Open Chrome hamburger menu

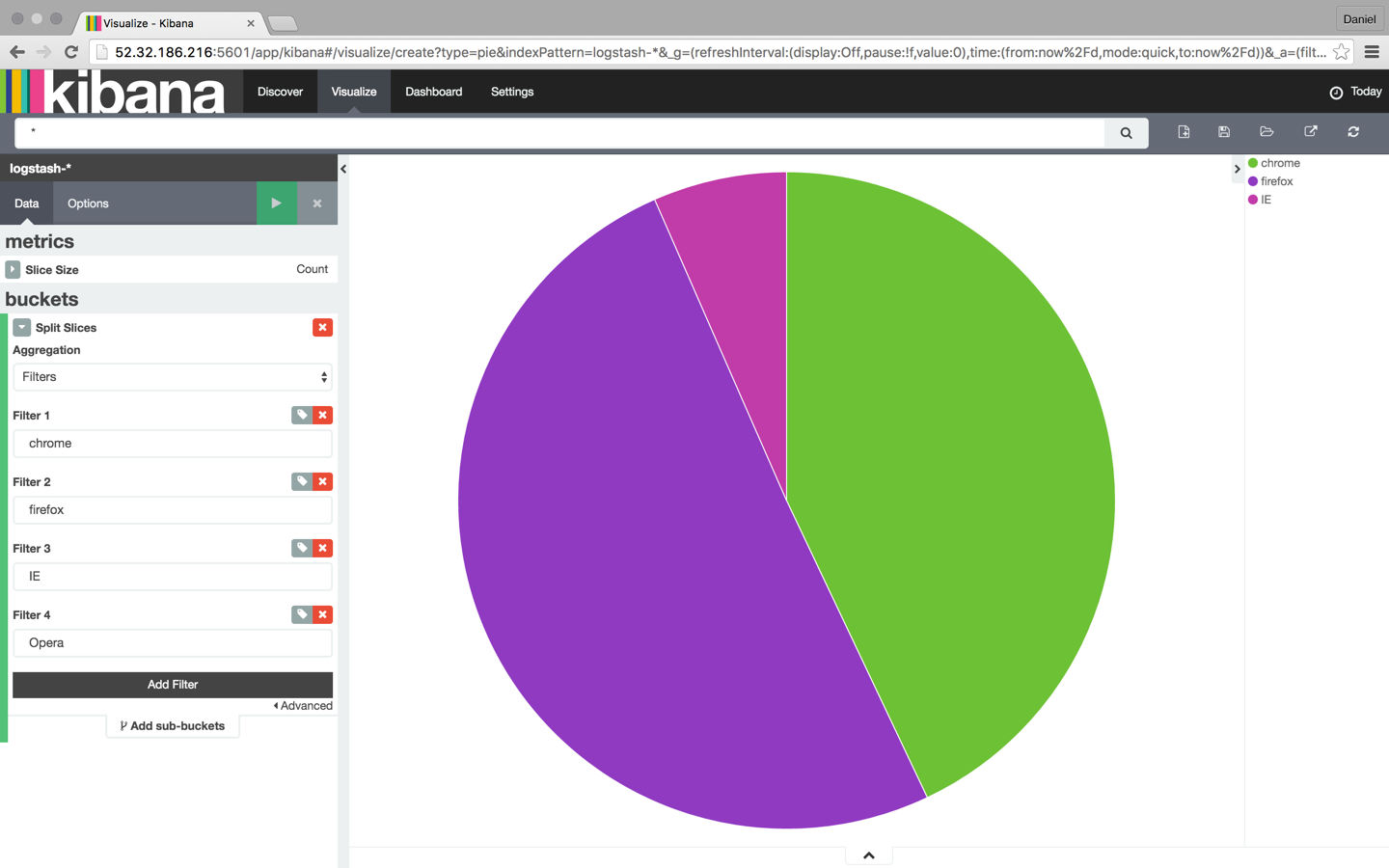[x=1372, y=52]
